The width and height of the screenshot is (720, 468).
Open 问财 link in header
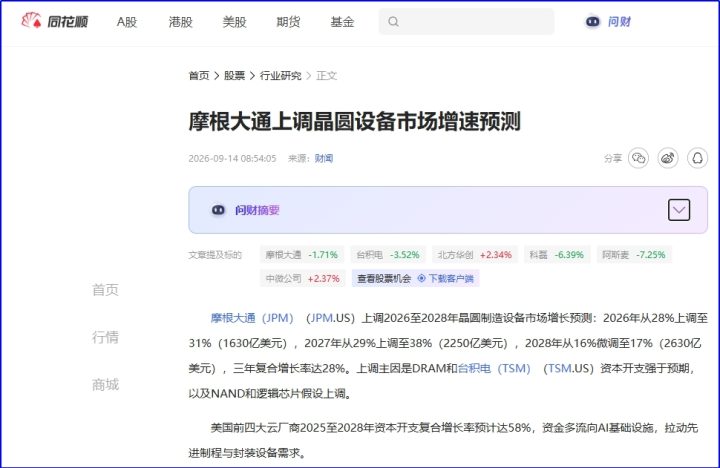coord(619,22)
